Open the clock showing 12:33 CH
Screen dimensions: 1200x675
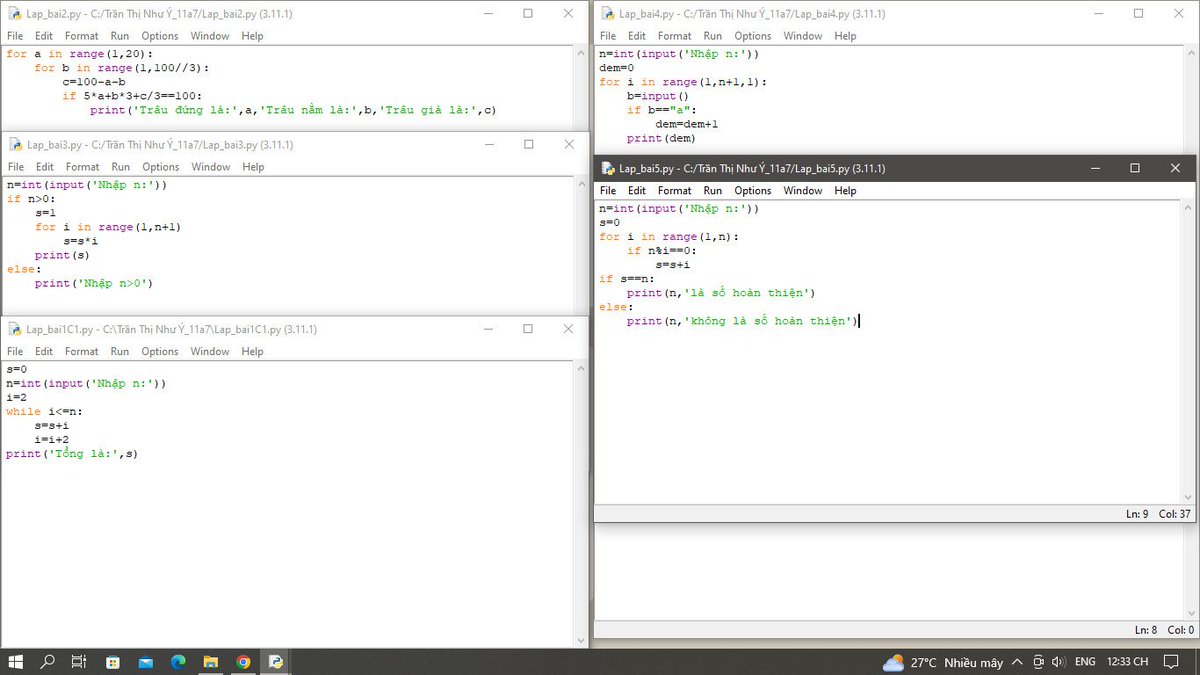click(x=1128, y=662)
